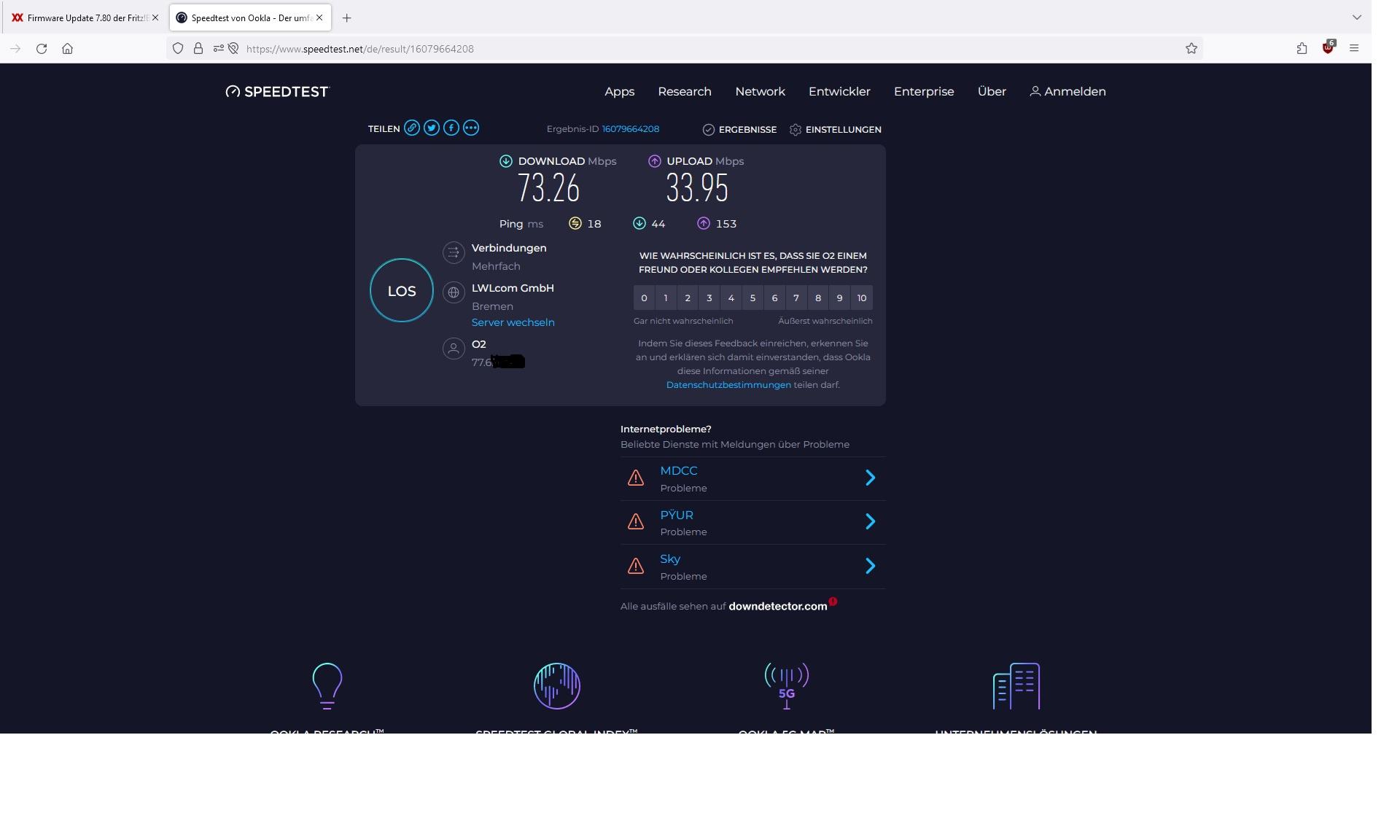Click the warning icon beside Sky
1400x840 pixels.
click(x=636, y=567)
